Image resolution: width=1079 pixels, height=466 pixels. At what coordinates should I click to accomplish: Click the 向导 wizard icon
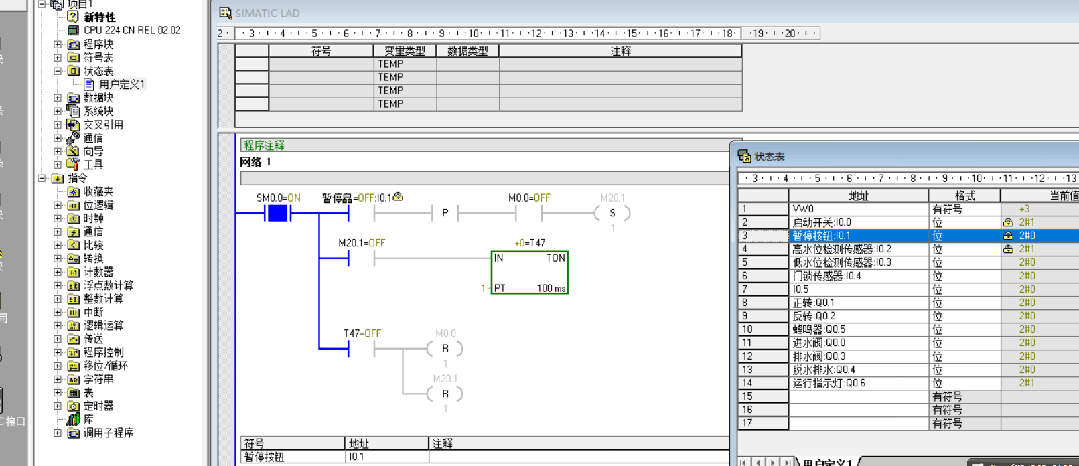pyautogui.click(x=74, y=151)
